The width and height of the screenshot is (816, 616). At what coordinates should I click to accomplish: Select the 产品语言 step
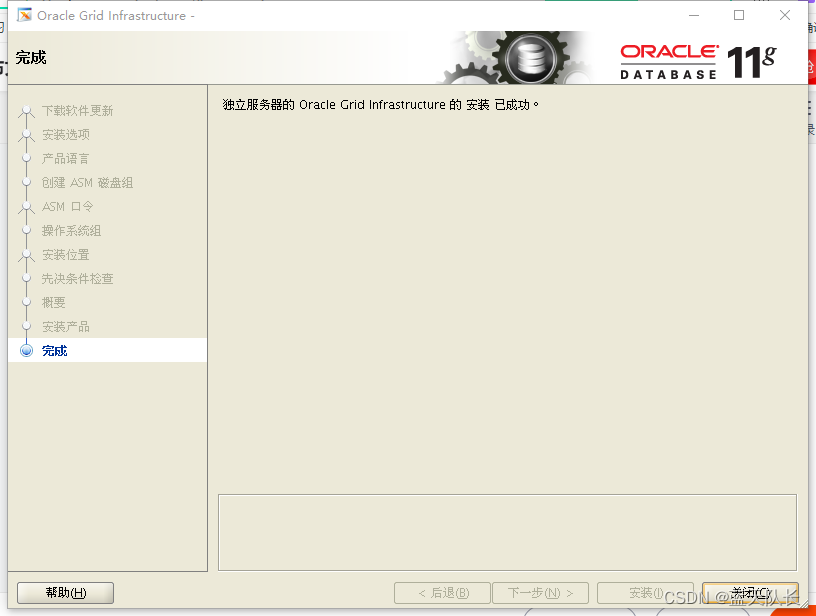pos(66,159)
